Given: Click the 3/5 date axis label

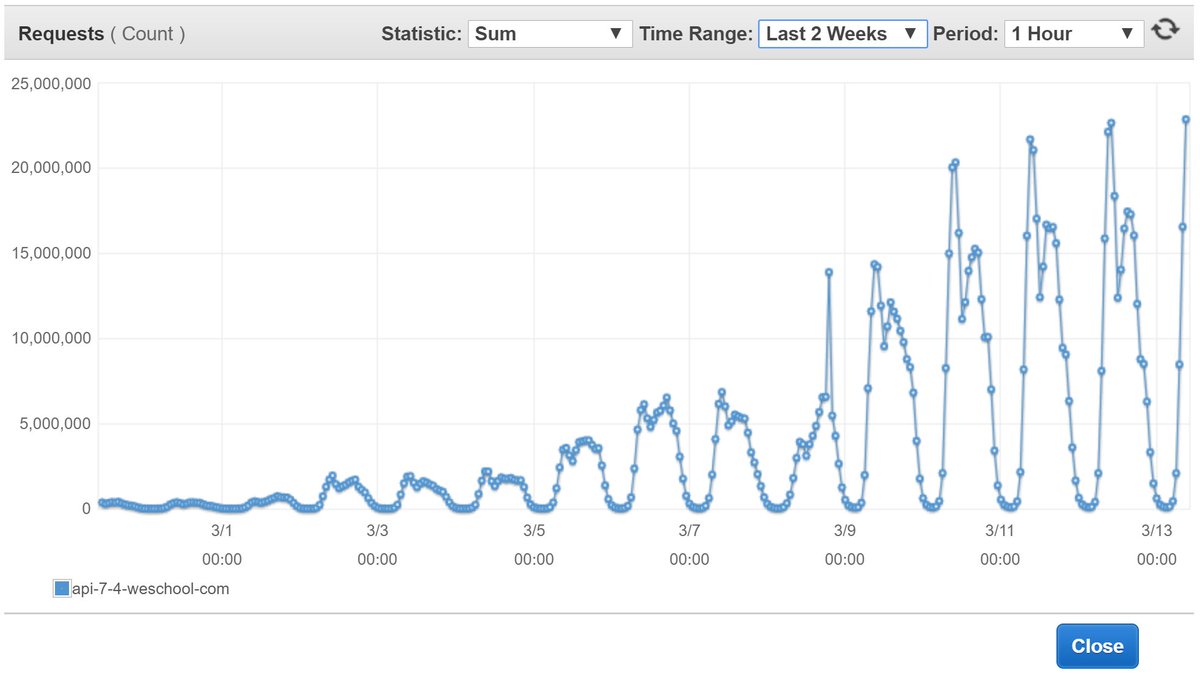Looking at the screenshot, I should coord(533,529).
